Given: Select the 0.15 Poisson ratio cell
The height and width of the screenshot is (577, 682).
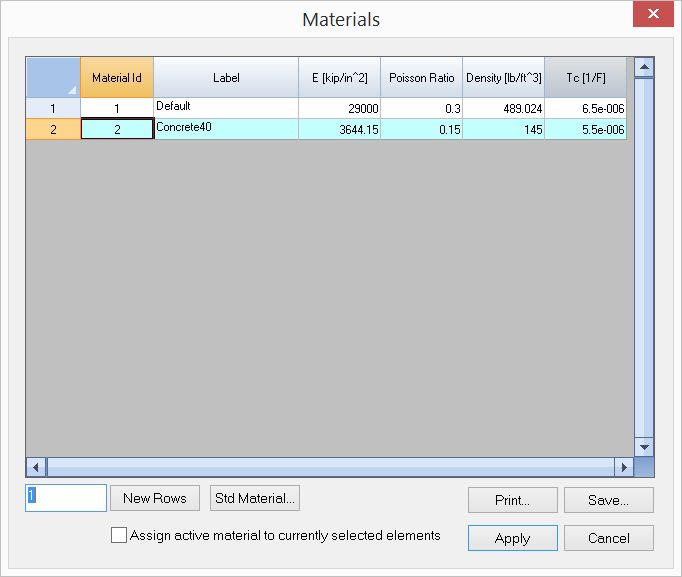Looking at the screenshot, I should coord(421,129).
